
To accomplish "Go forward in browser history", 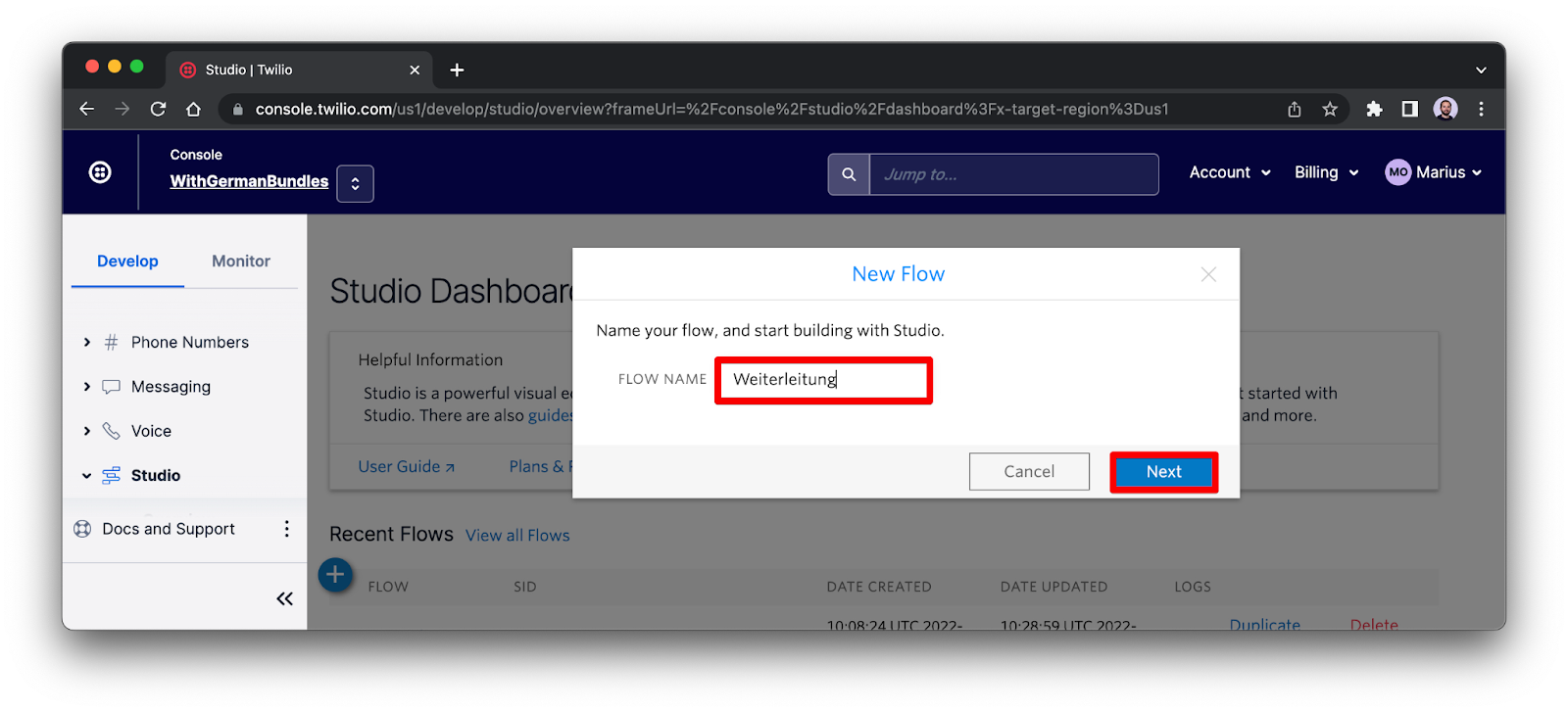I will tap(122, 109).
